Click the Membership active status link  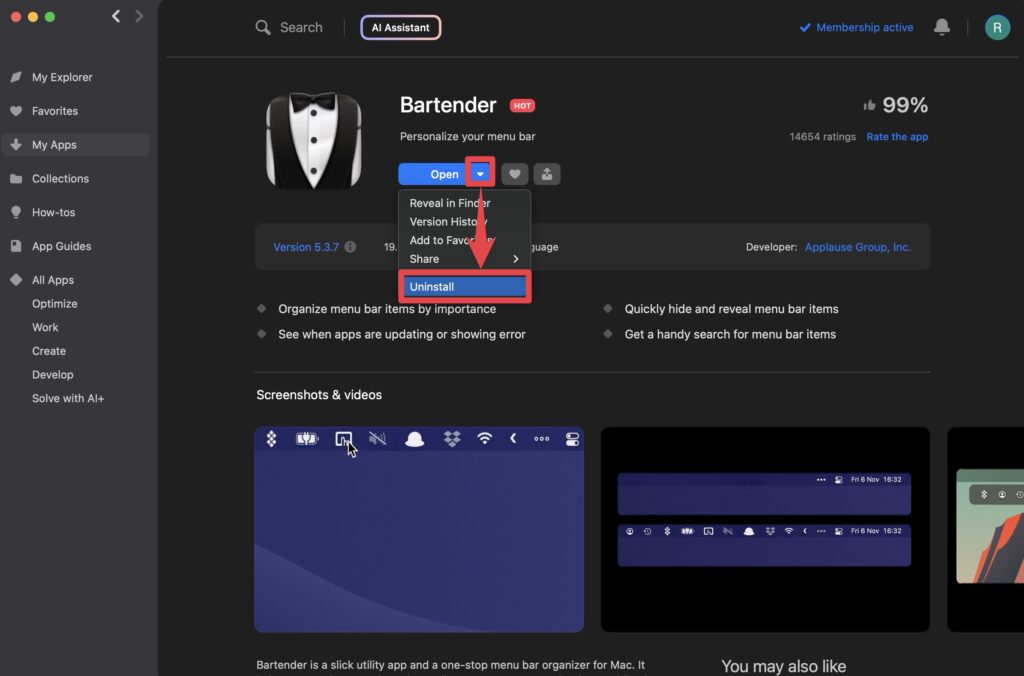tap(856, 27)
